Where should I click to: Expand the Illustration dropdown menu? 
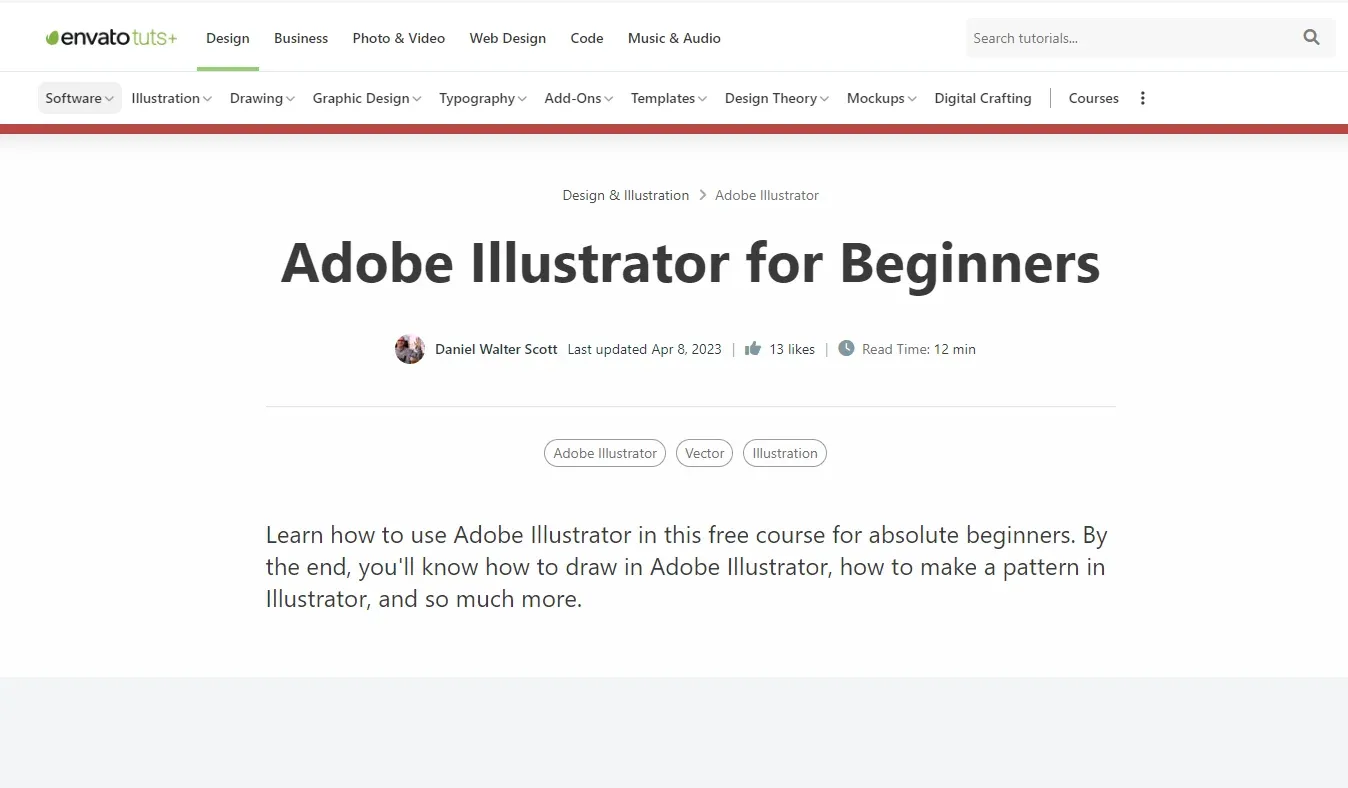point(172,98)
